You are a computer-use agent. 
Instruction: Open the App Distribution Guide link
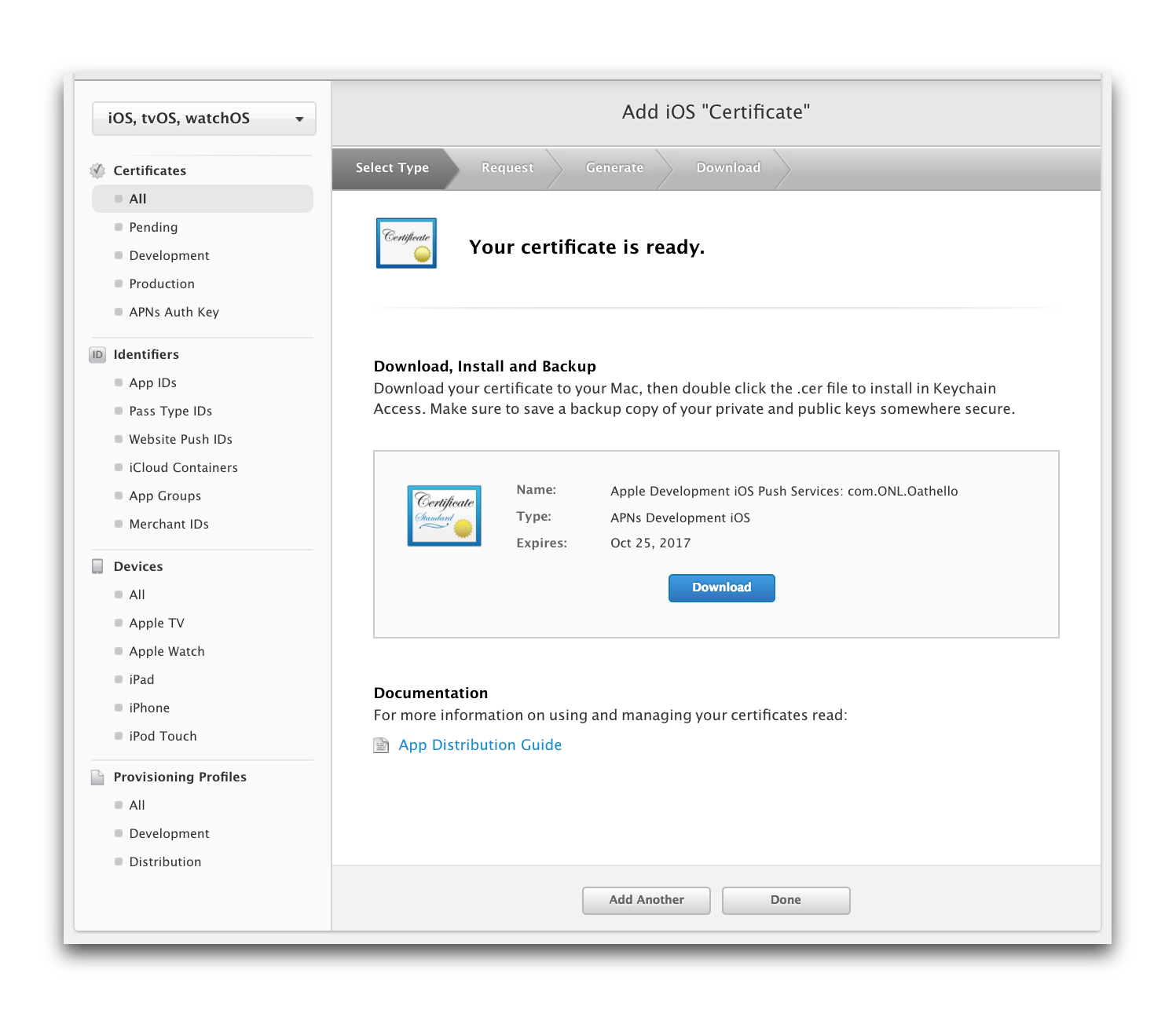pyautogui.click(x=480, y=745)
